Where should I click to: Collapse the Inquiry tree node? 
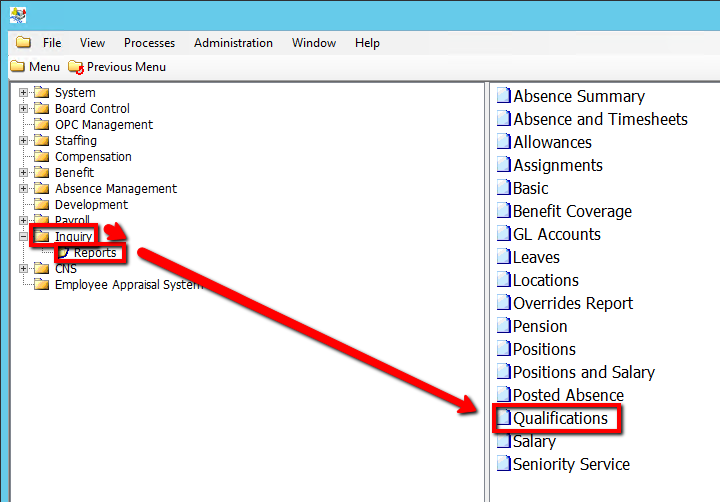coord(23,237)
